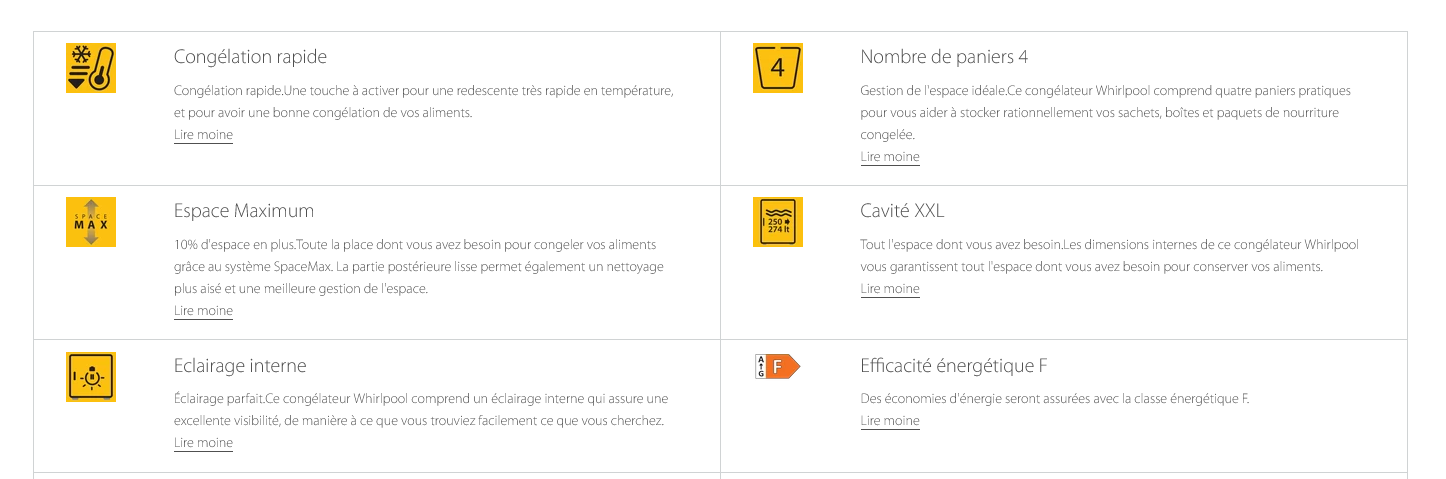Viewport: 1446px width, 479px height.
Task: Collapse Nombre de paniers 4 via Lire moine
Action: 890,157
